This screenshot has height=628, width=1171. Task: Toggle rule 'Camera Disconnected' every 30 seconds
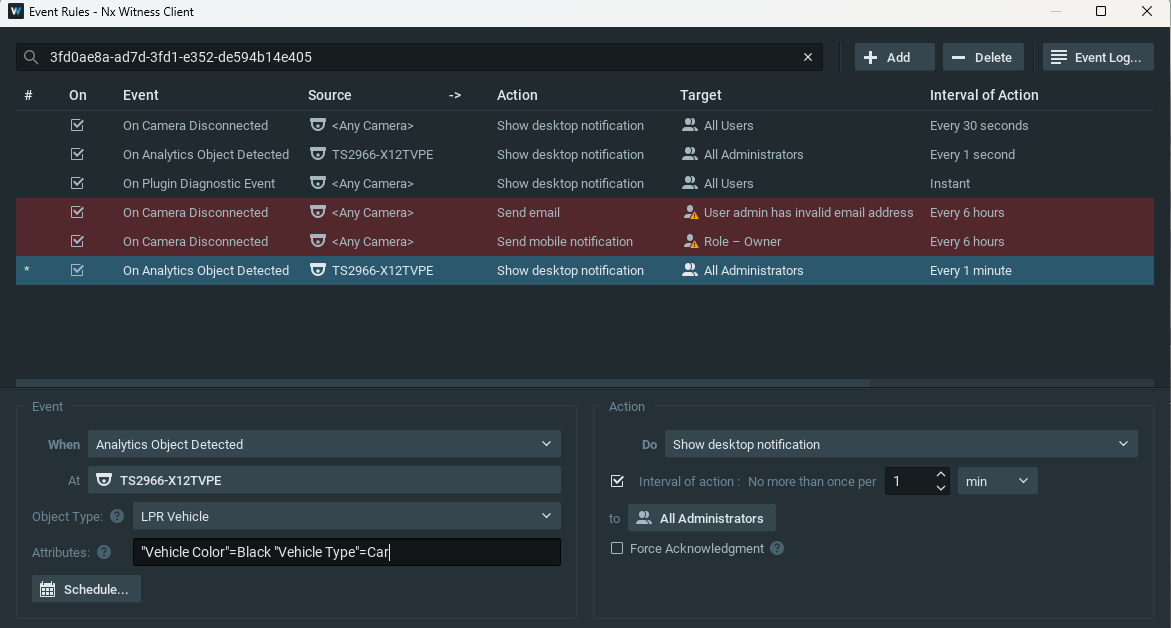click(x=77, y=125)
